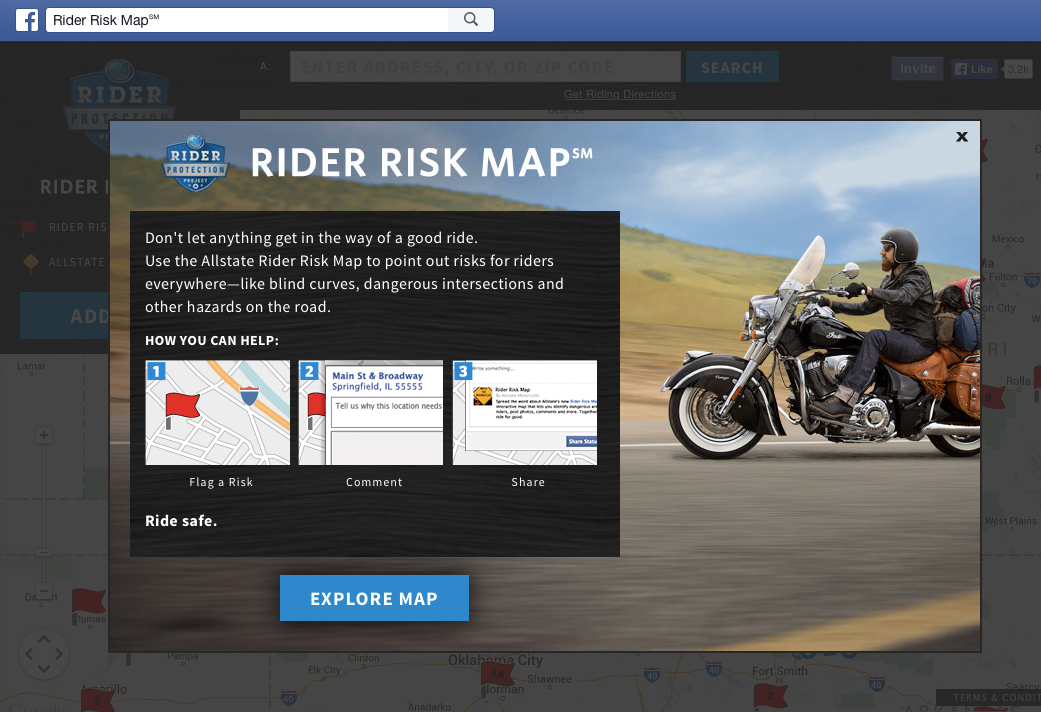Open the Get Riding Directions link
The width and height of the screenshot is (1041, 712).
tap(619, 94)
